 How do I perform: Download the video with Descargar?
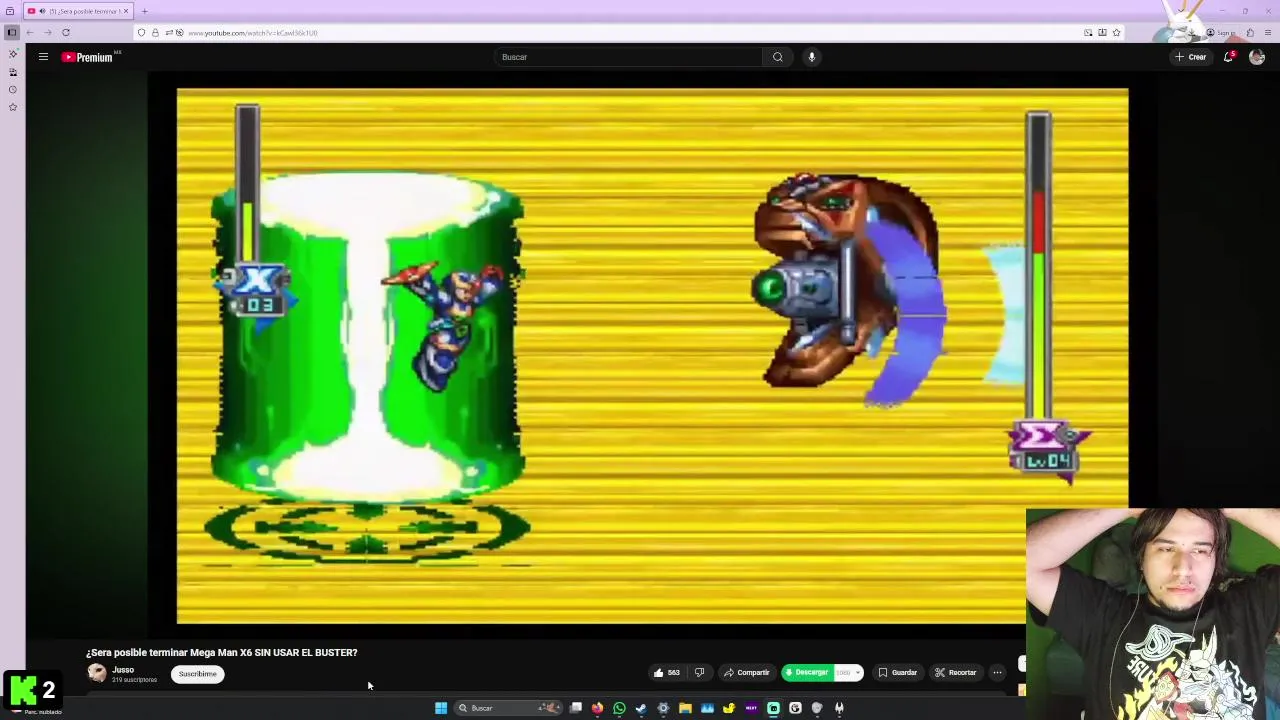click(x=806, y=673)
